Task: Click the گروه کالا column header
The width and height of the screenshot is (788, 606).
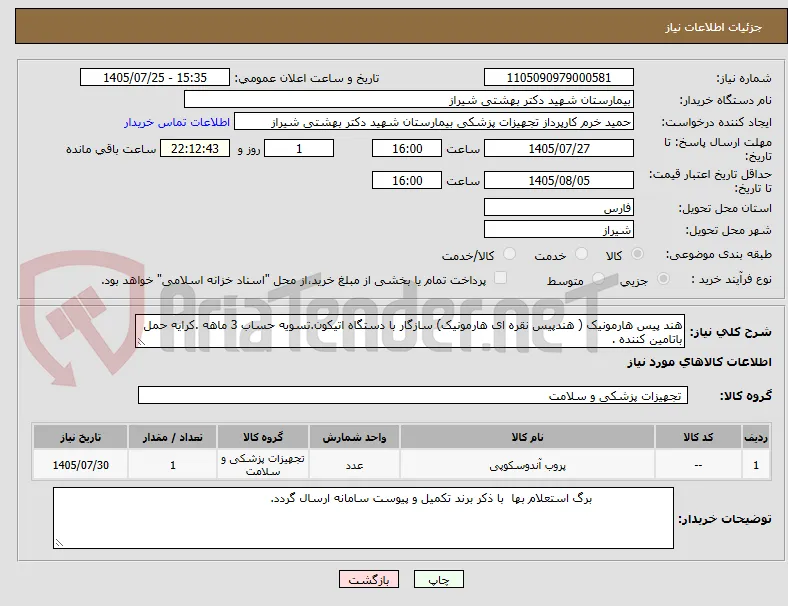Action: [263, 437]
